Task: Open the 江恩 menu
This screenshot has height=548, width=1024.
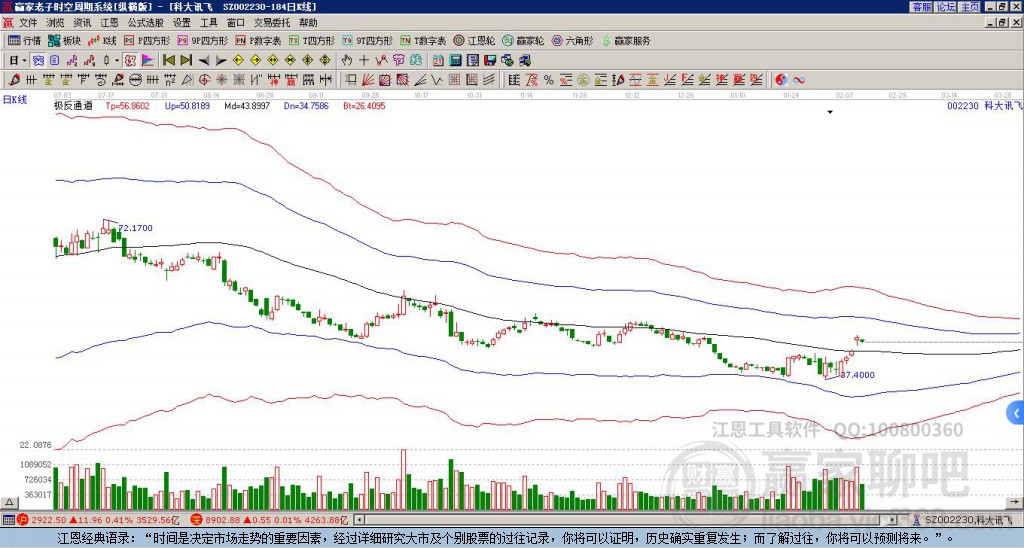Action: (109, 23)
